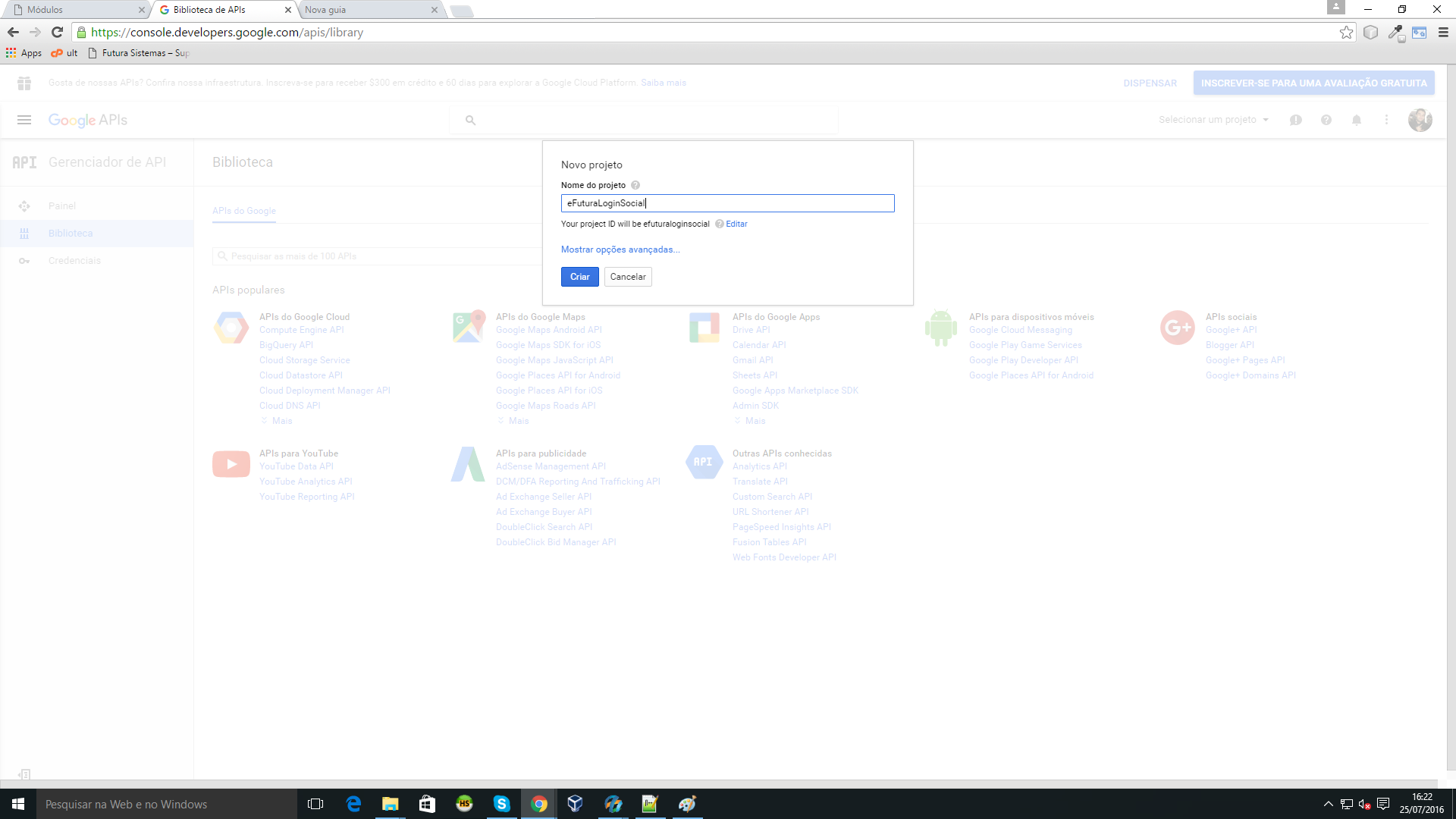Open the more options vertical dots
The height and width of the screenshot is (819, 1456).
[1386, 120]
